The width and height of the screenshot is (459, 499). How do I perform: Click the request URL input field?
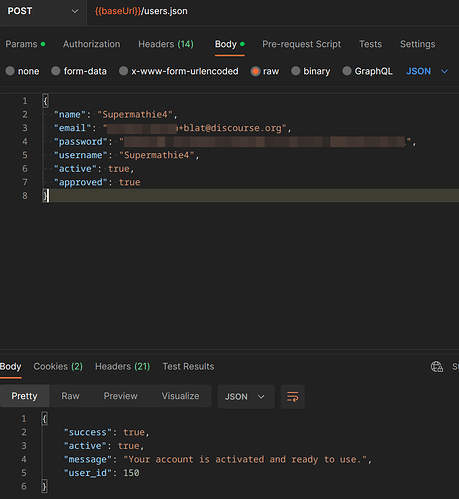(x=273, y=12)
